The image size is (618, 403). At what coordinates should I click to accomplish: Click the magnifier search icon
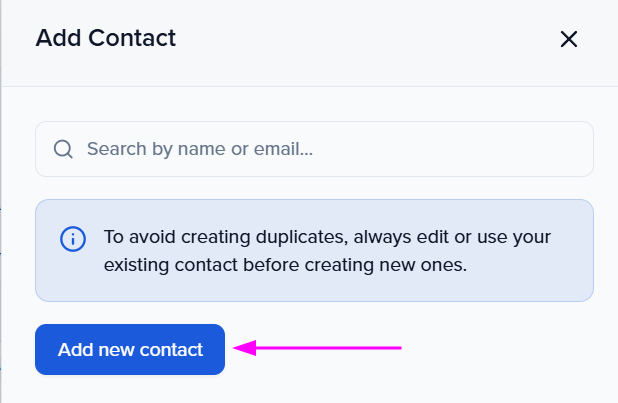[63, 149]
